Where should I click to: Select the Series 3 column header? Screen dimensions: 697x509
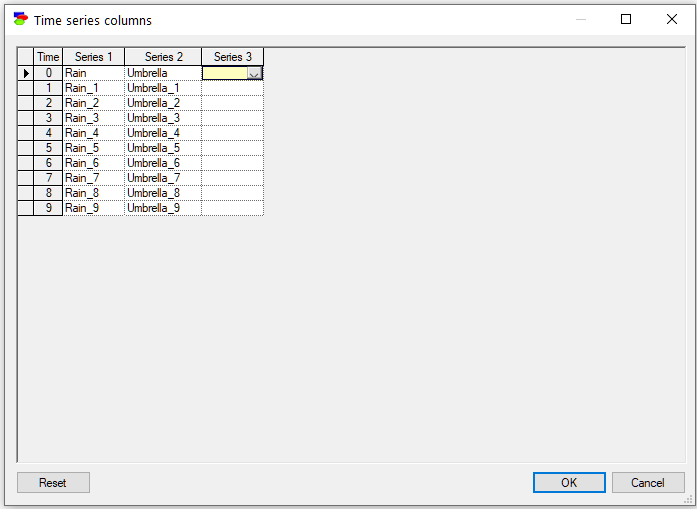click(x=232, y=57)
